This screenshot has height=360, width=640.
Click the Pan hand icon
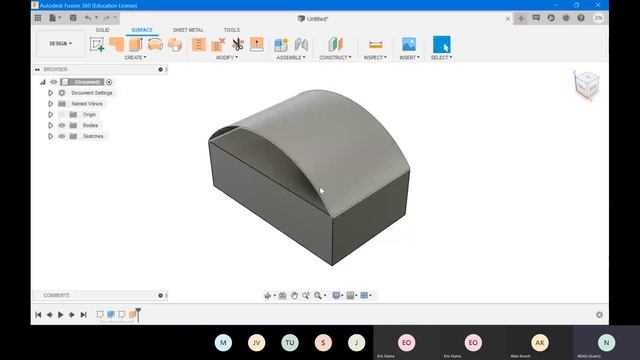coord(294,296)
